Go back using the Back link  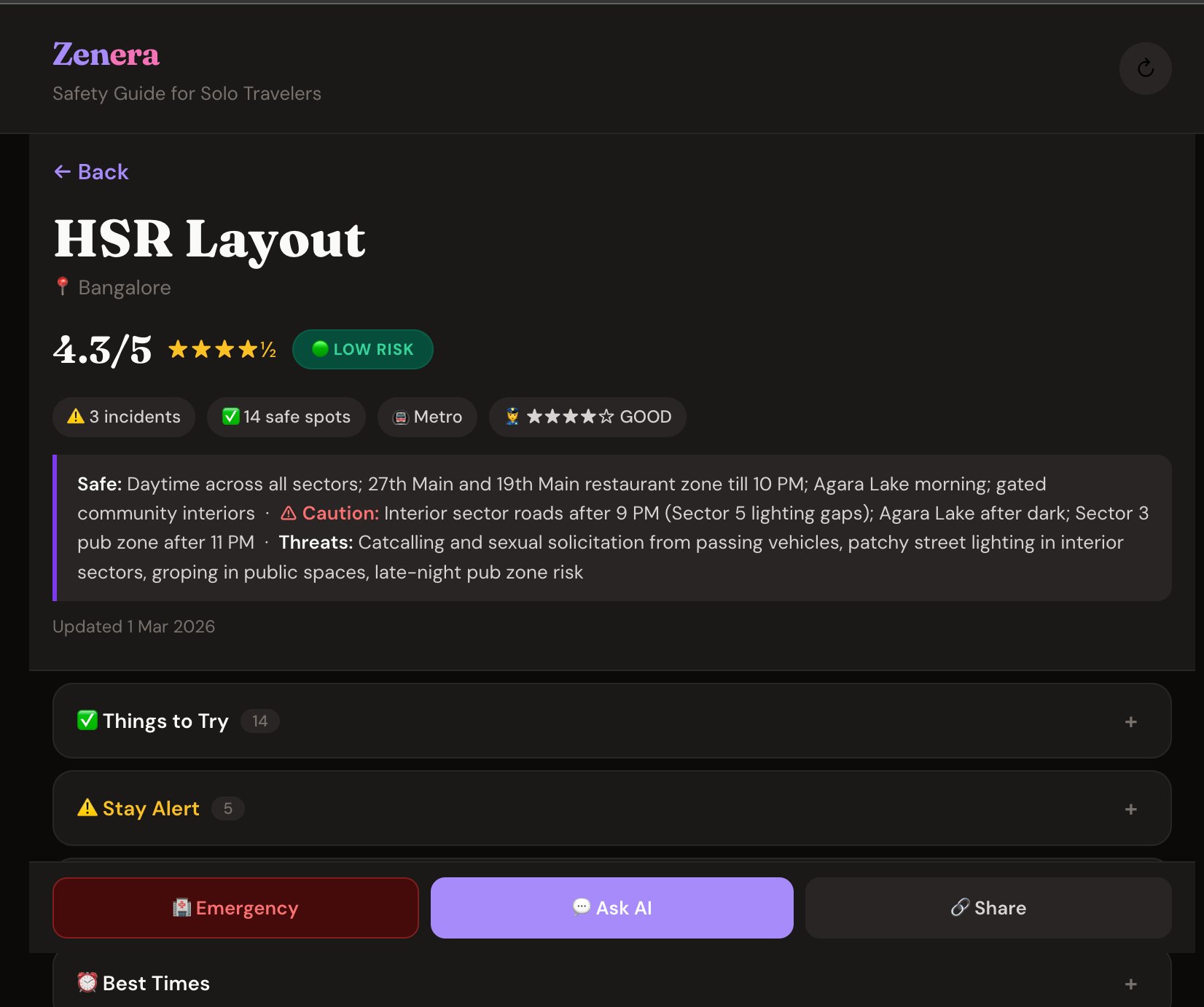91,172
